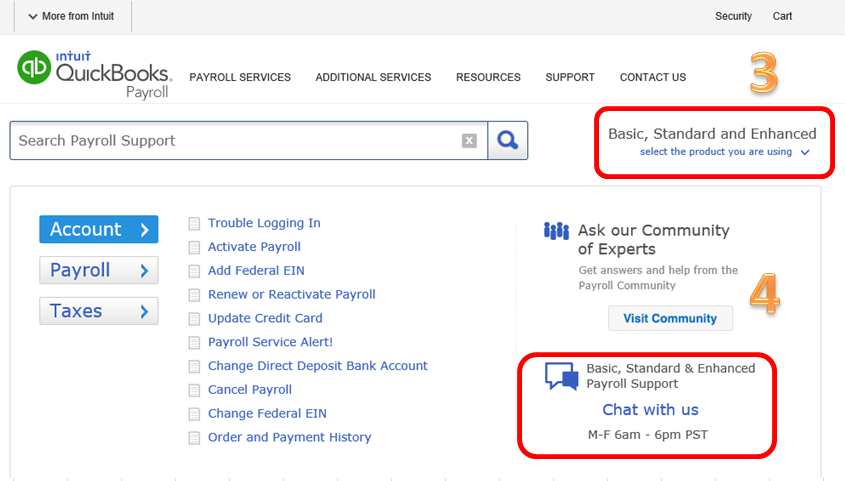This screenshot has height=481, width=845.
Task: Select the Payroll category button
Action: (99, 270)
